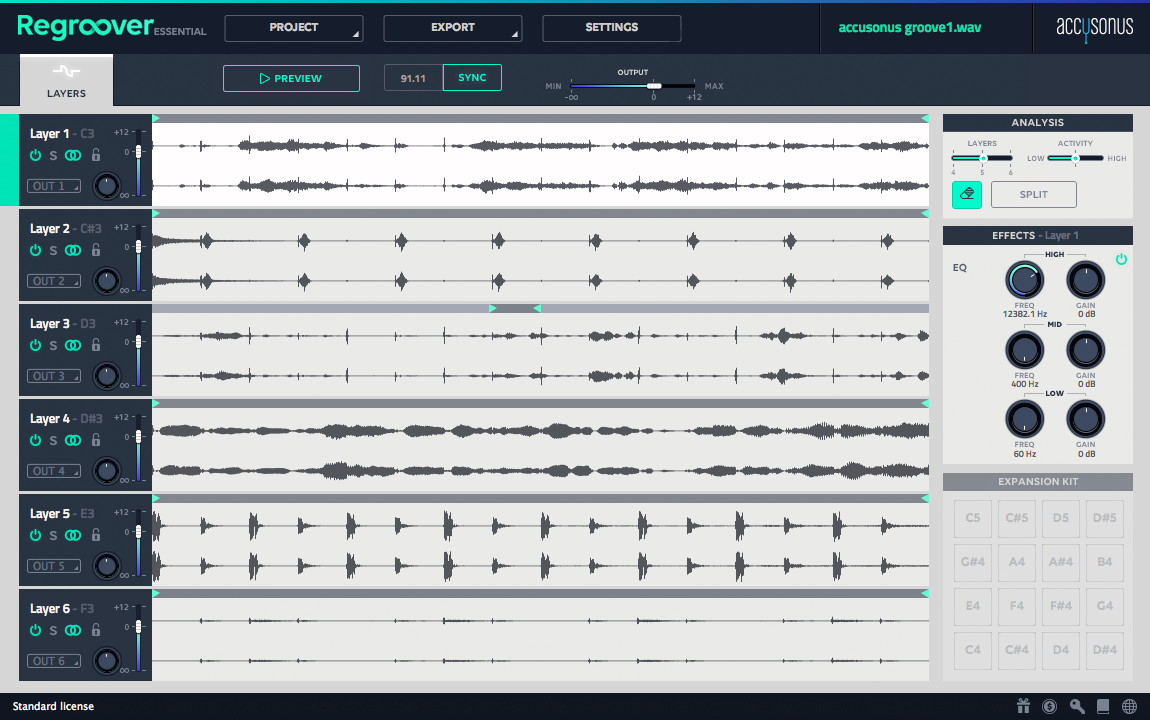Solo Layer 3
Viewport: 1150px width, 720px height.
coord(53,345)
